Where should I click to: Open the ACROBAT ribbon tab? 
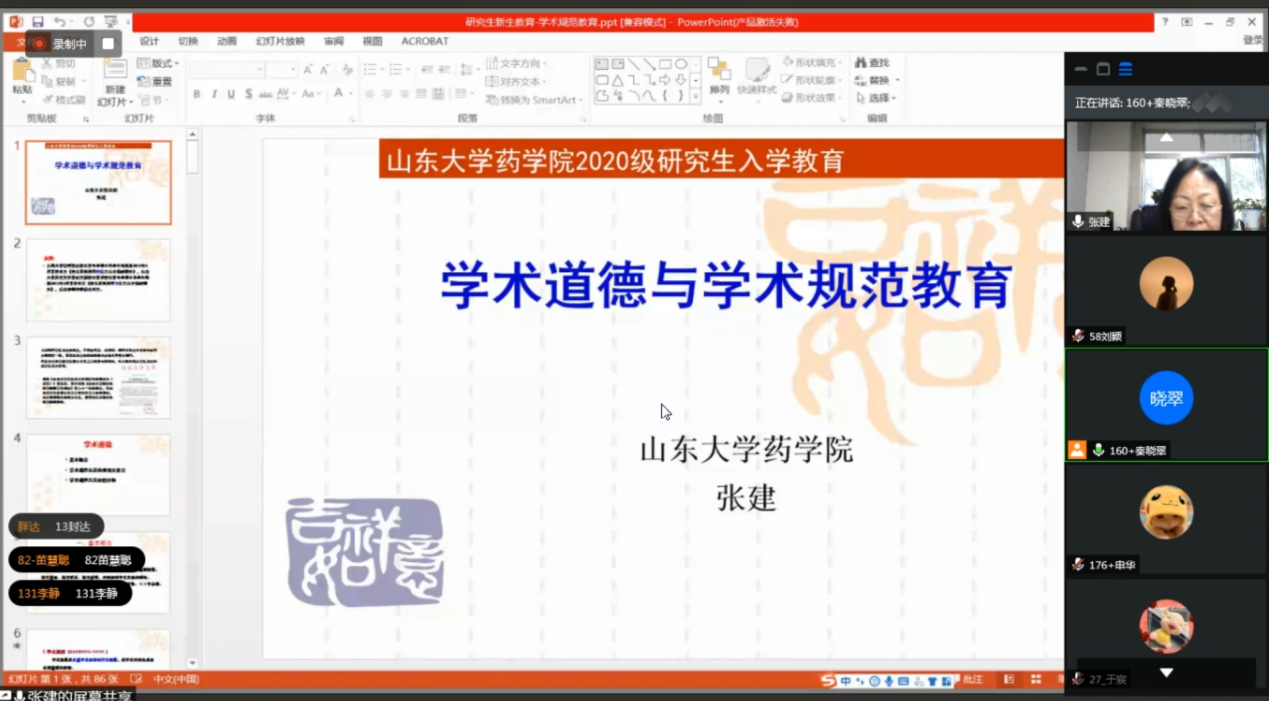coord(424,41)
